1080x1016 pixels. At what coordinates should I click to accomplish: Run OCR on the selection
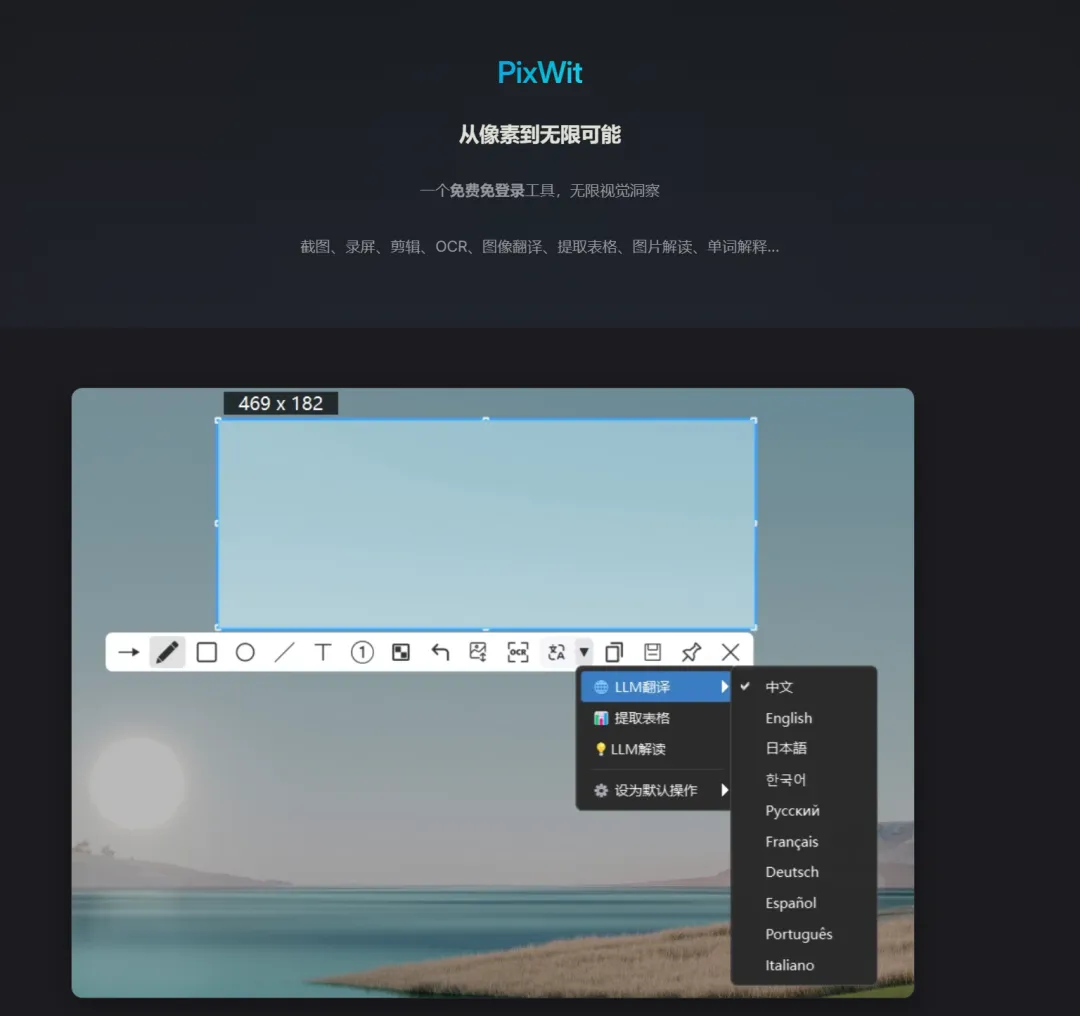point(517,652)
